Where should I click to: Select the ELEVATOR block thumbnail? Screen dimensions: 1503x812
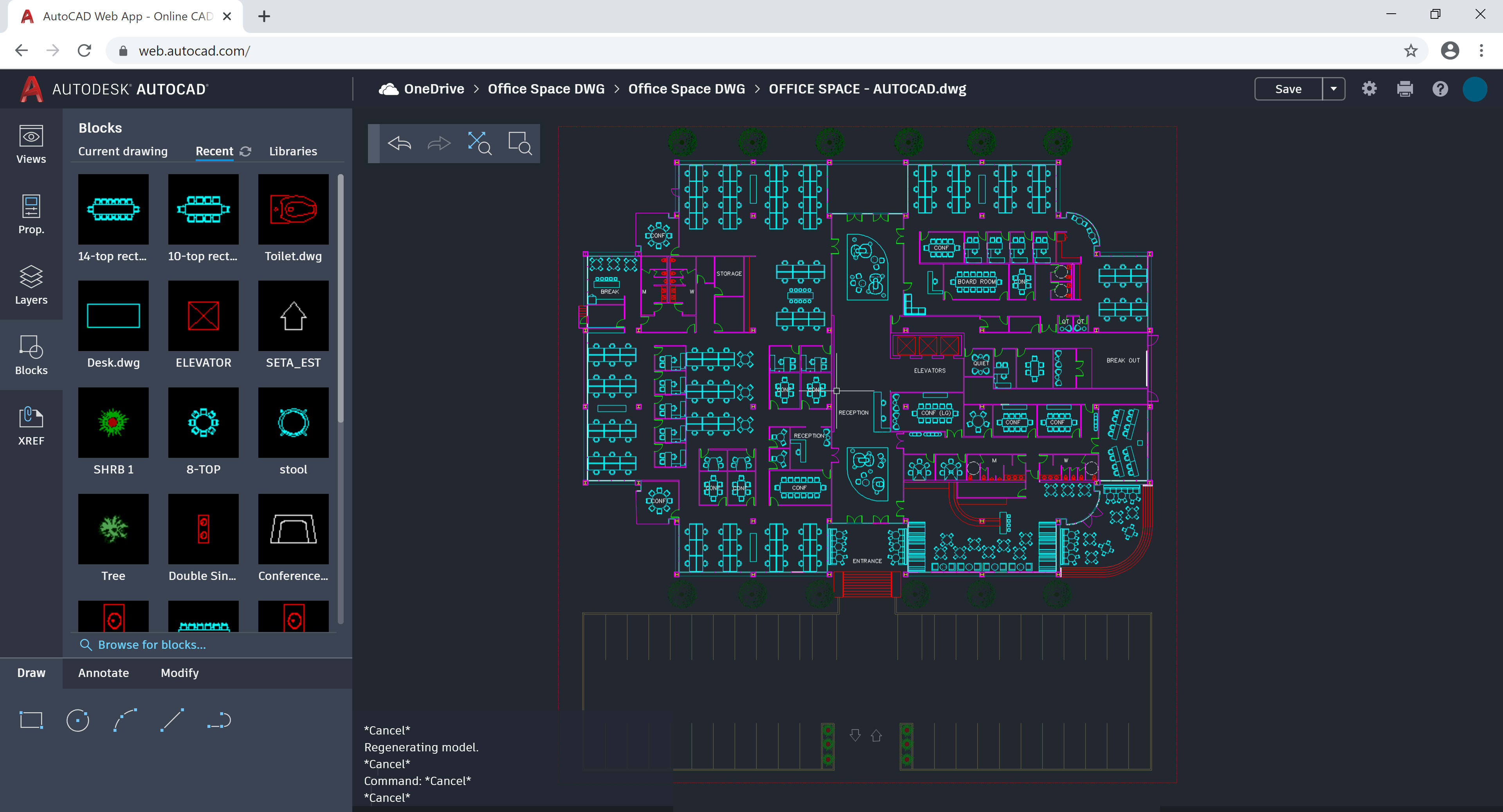click(203, 315)
